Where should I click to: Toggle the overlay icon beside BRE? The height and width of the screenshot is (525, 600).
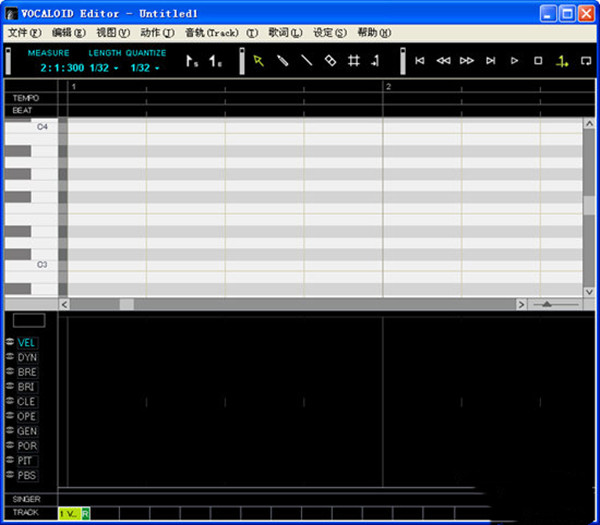click(x=10, y=371)
